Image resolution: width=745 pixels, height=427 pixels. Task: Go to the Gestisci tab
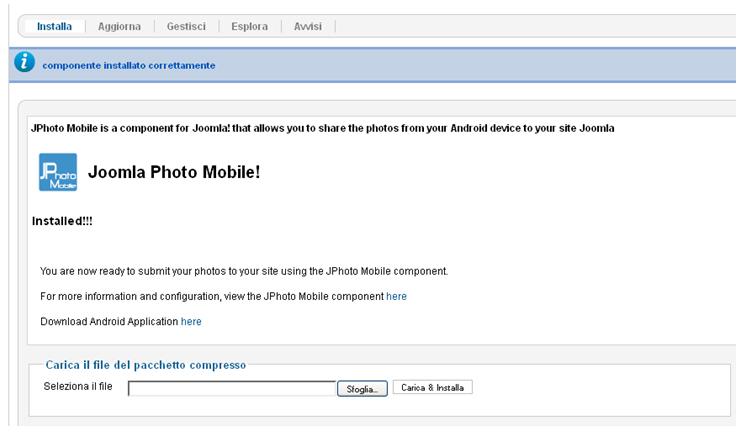coord(186,26)
